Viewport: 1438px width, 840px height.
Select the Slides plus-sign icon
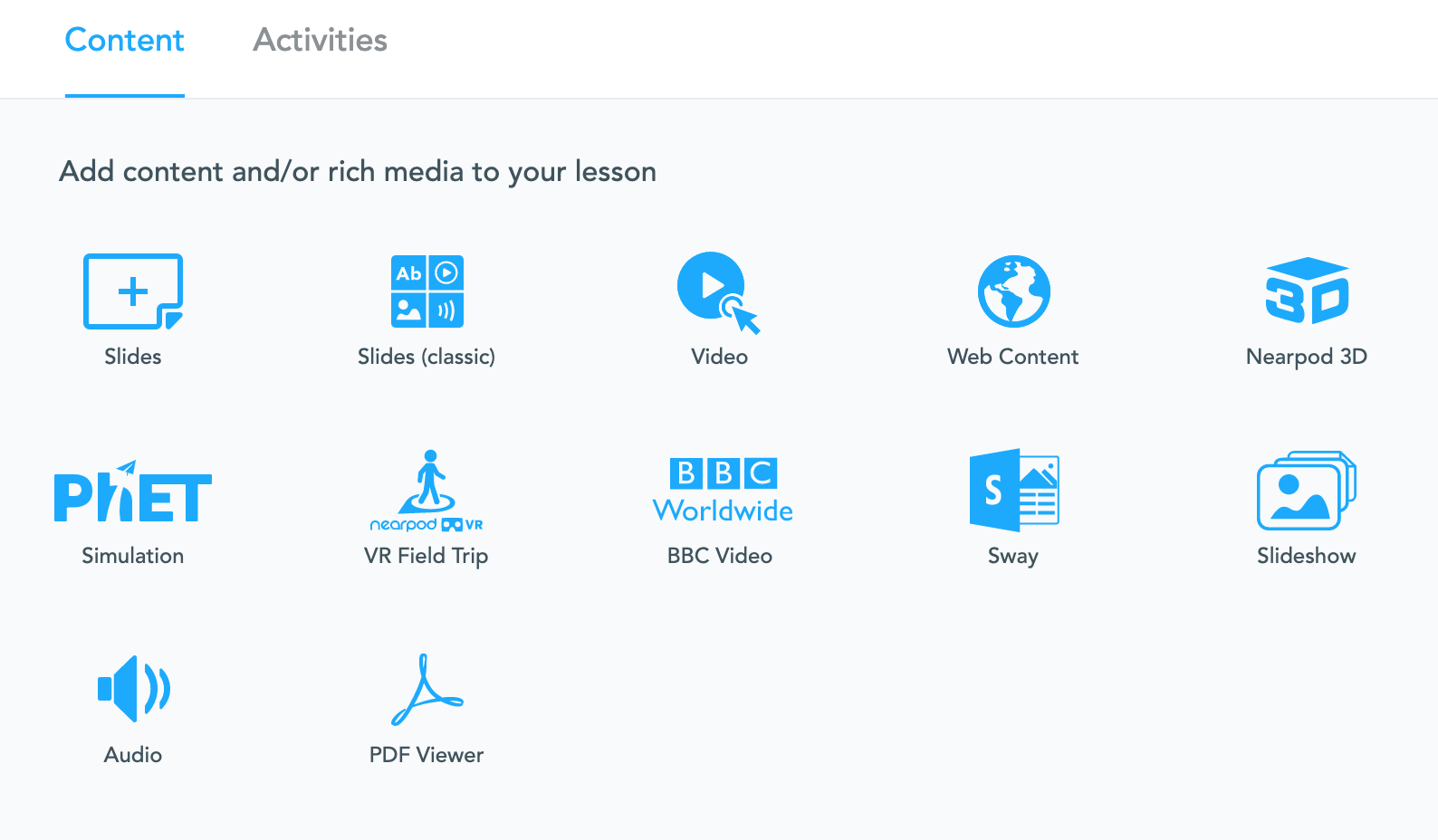(x=133, y=291)
